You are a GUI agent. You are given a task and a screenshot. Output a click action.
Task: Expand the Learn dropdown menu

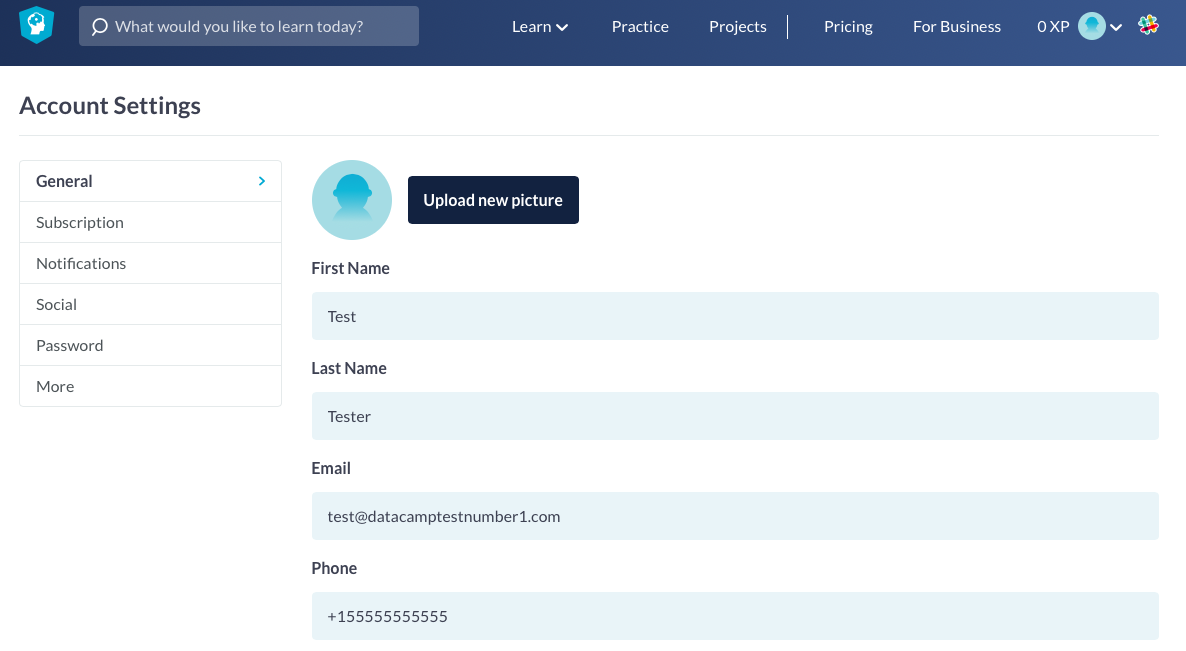[x=540, y=27]
